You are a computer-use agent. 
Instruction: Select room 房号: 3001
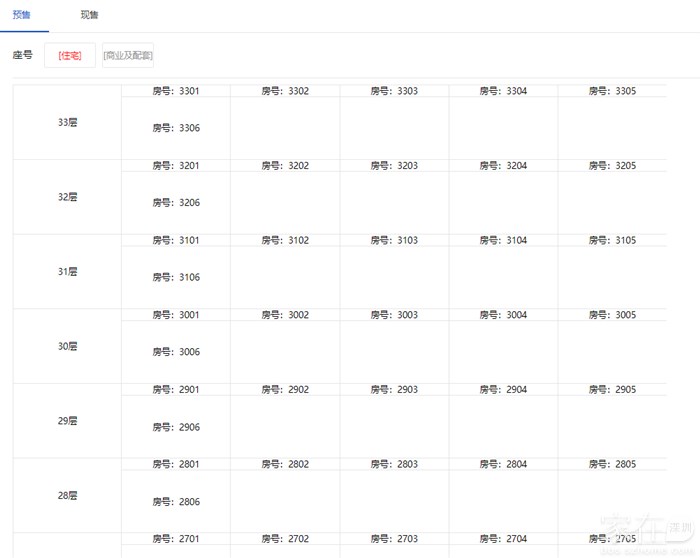pos(176,315)
